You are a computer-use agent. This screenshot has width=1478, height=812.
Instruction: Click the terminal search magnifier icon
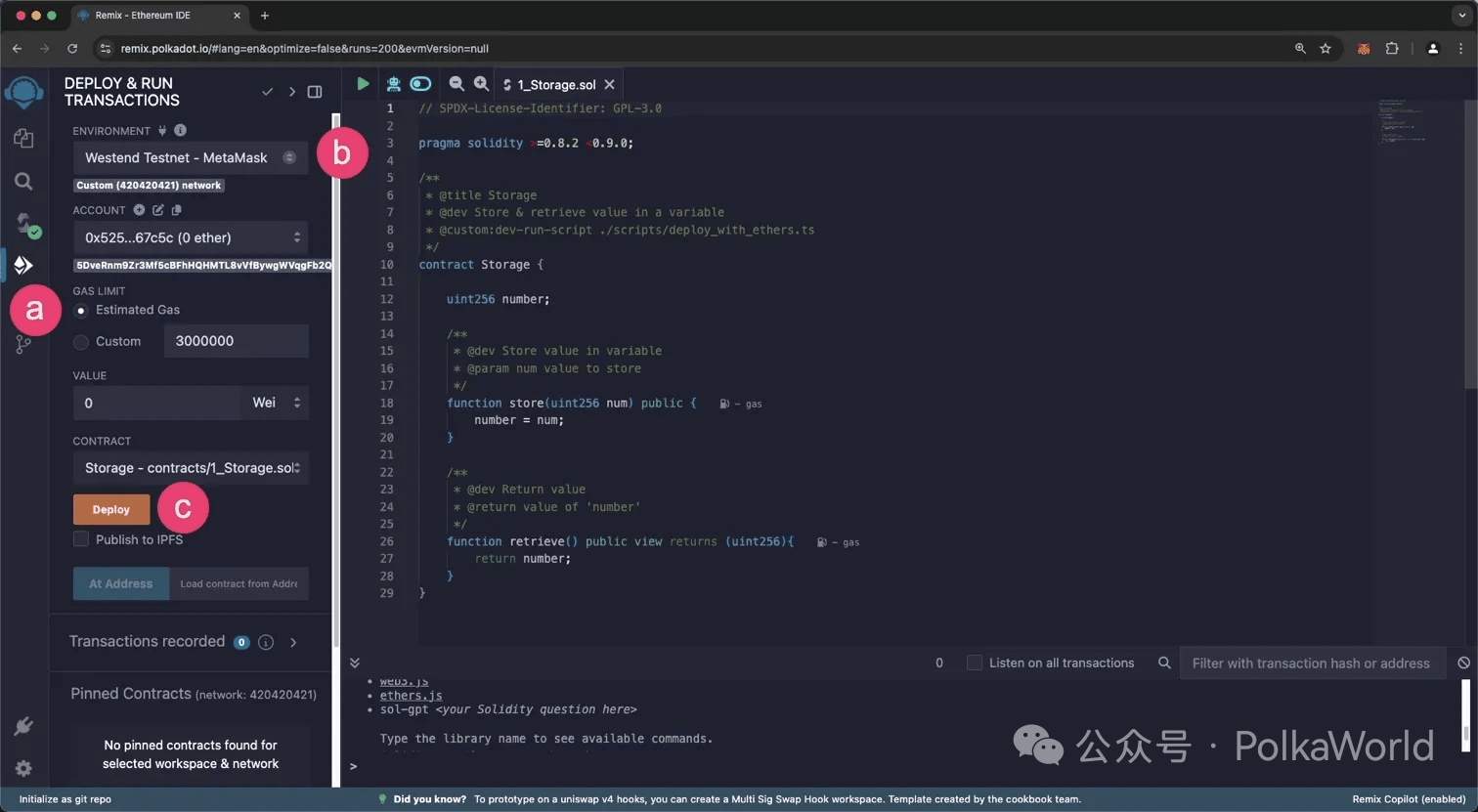coord(1164,662)
